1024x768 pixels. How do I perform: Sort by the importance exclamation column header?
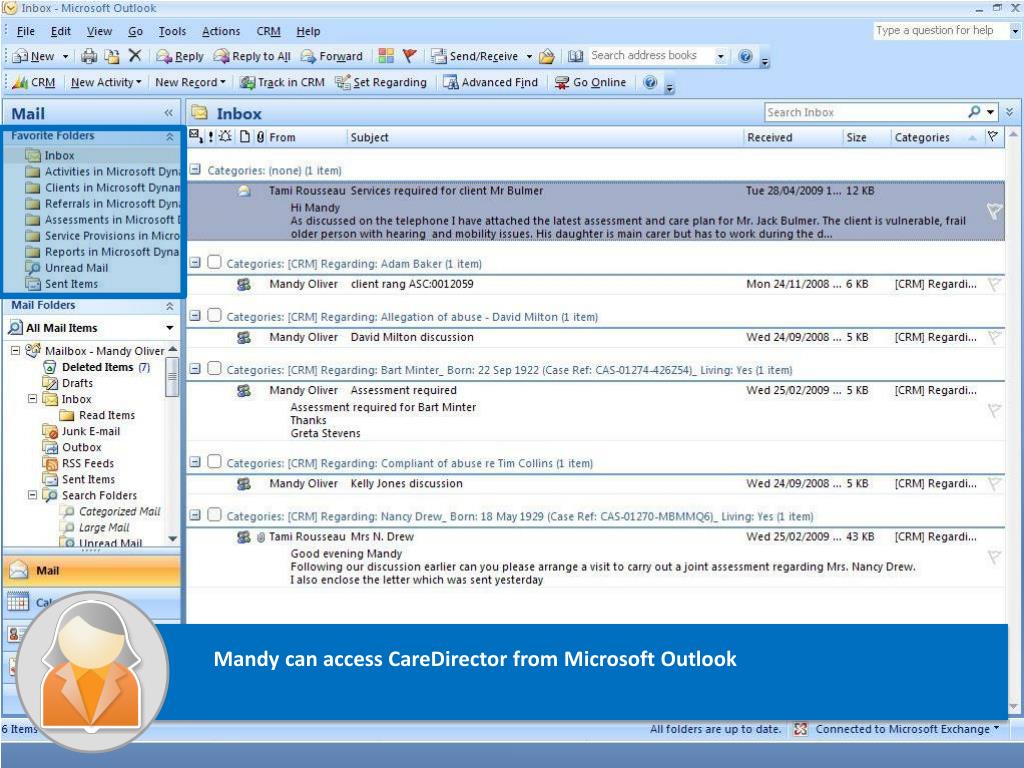(x=210, y=137)
